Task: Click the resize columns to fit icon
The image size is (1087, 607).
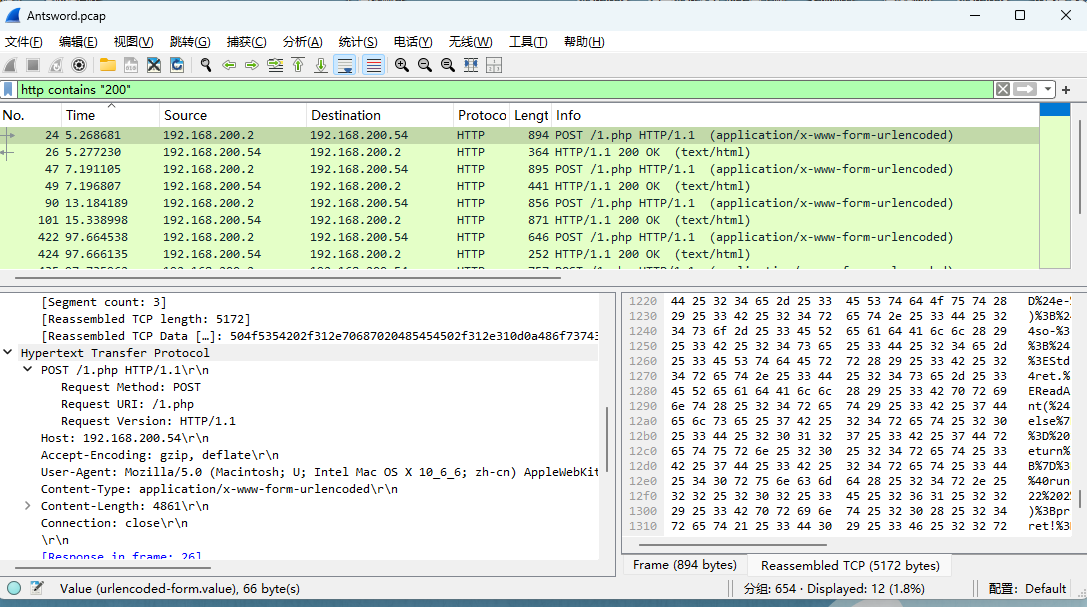Action: pos(471,65)
